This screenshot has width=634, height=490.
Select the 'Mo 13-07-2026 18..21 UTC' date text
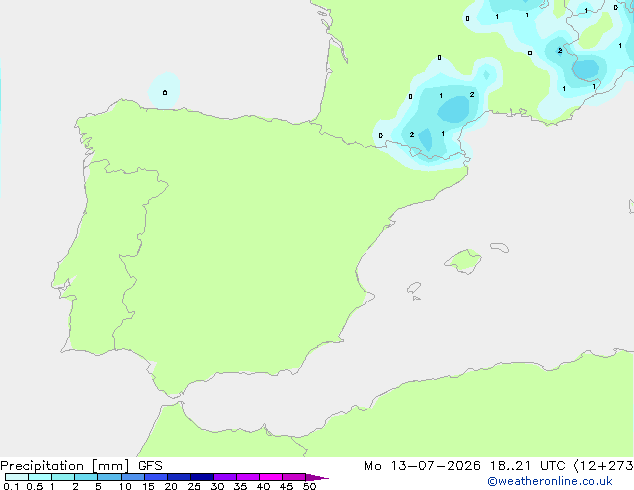tap(465, 466)
